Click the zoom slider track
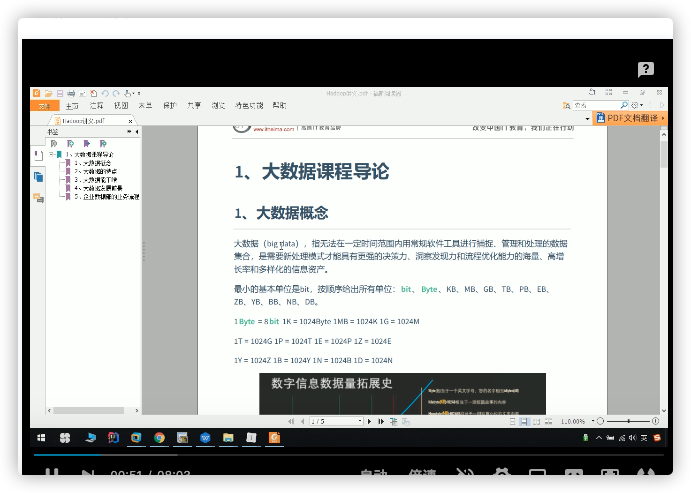The height and width of the screenshot is (493, 691). (628, 422)
